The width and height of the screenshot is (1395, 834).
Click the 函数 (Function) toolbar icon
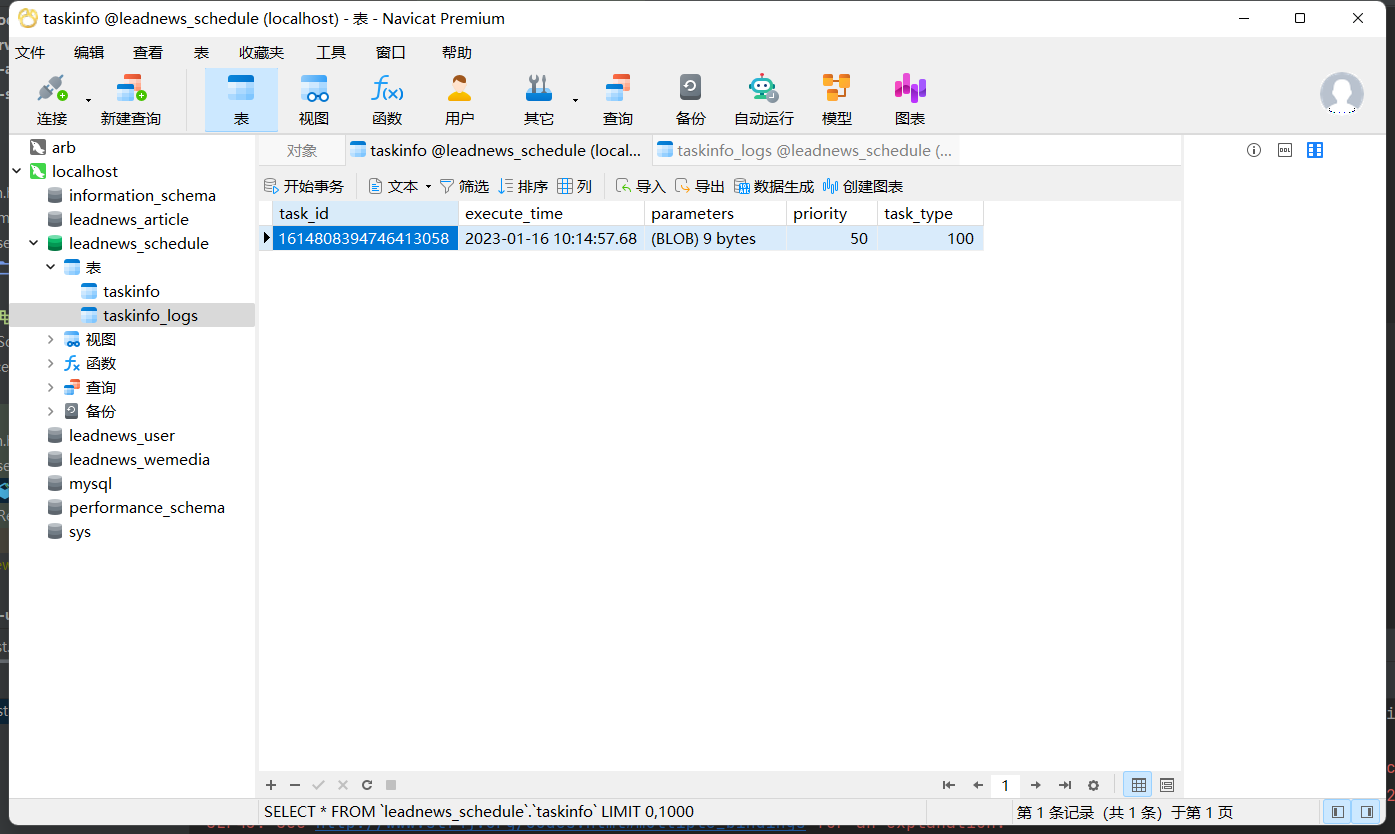[x=387, y=100]
